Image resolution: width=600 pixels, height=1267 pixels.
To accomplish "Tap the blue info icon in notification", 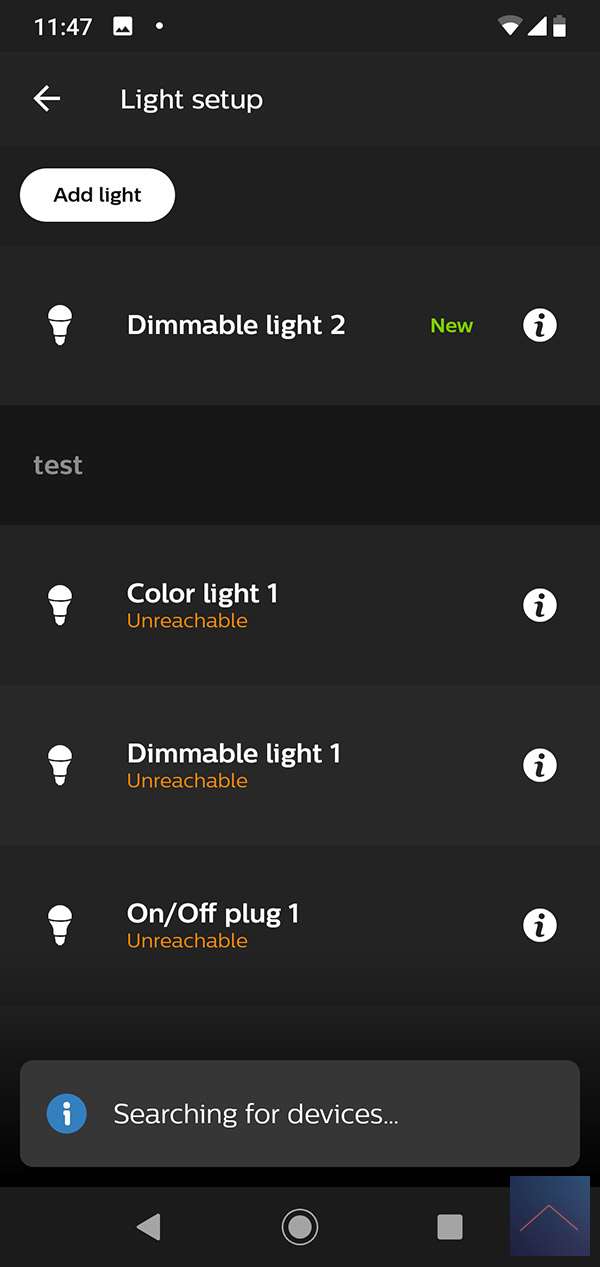I will pyautogui.click(x=67, y=1113).
